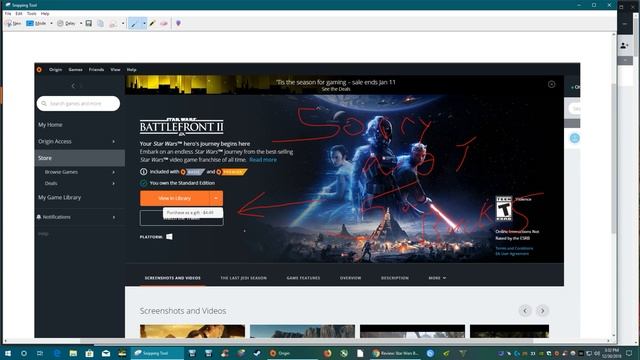Open the Send Snip dropdown arrow
The width and height of the screenshot is (640, 360).
pos(123,24)
